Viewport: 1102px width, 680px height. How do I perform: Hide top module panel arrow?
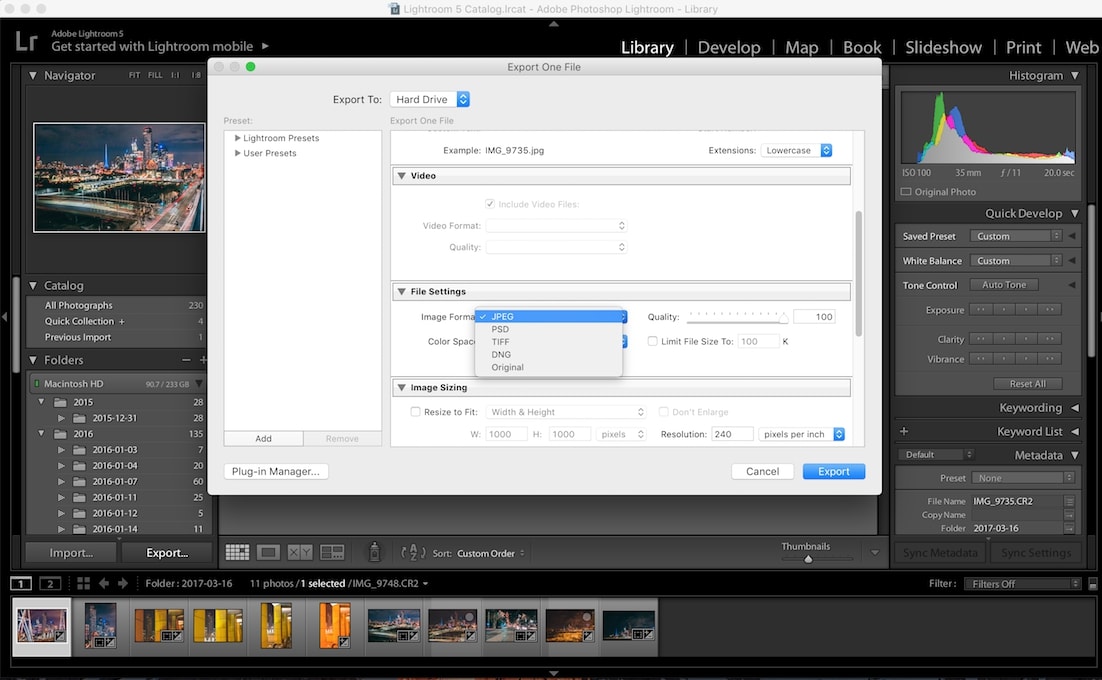(554, 24)
